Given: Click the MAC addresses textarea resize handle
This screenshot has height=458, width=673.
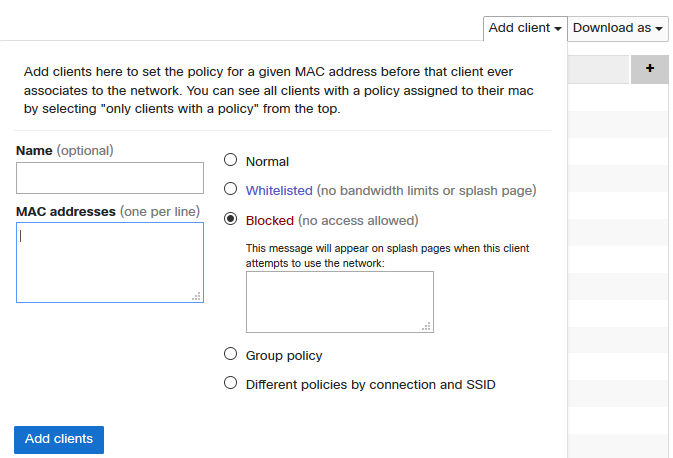Looking at the screenshot, I should [197, 296].
